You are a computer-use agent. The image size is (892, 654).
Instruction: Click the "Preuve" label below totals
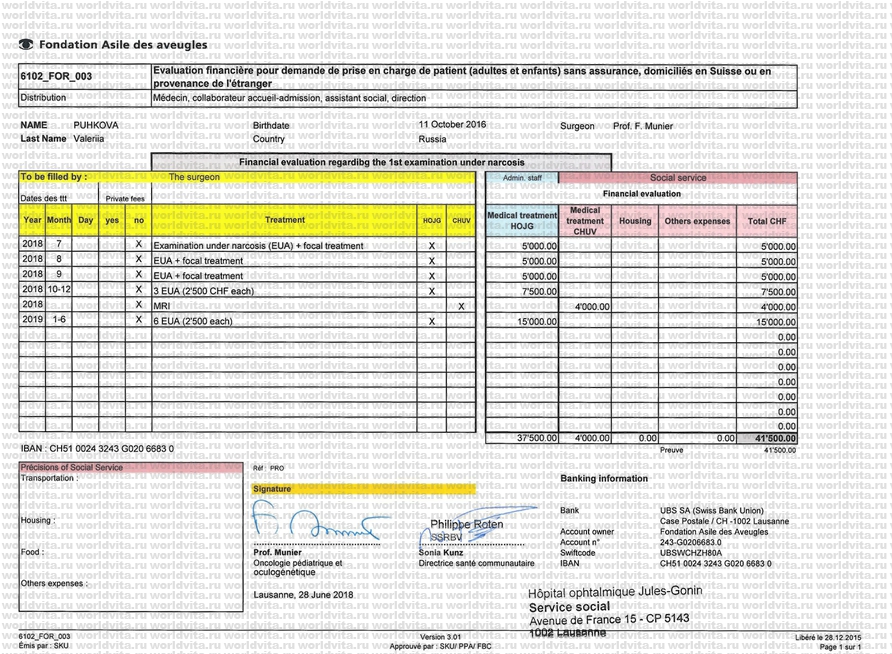672,450
